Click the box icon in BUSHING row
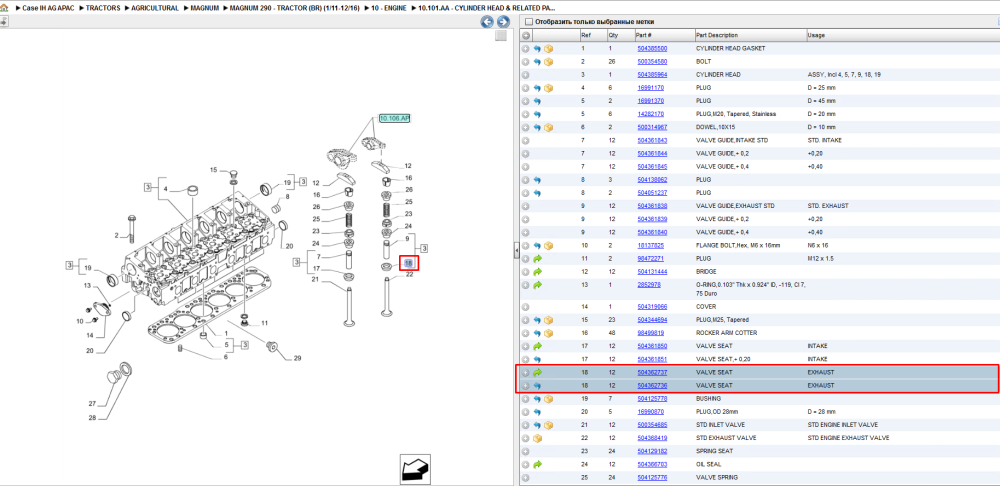The width and height of the screenshot is (1000, 486). 548,399
